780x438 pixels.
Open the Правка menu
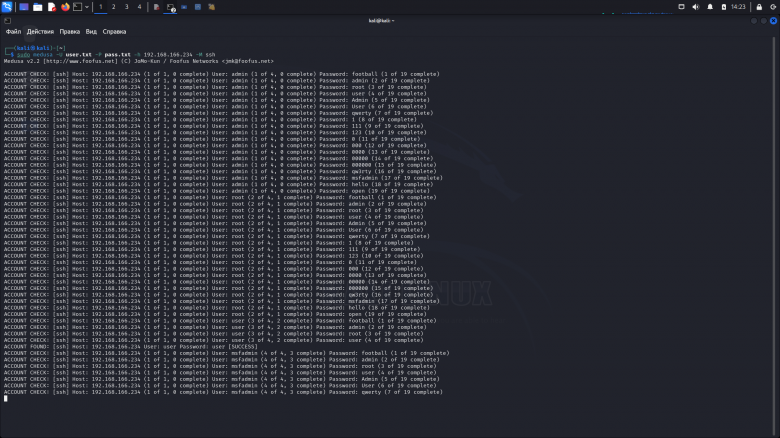coord(70,31)
